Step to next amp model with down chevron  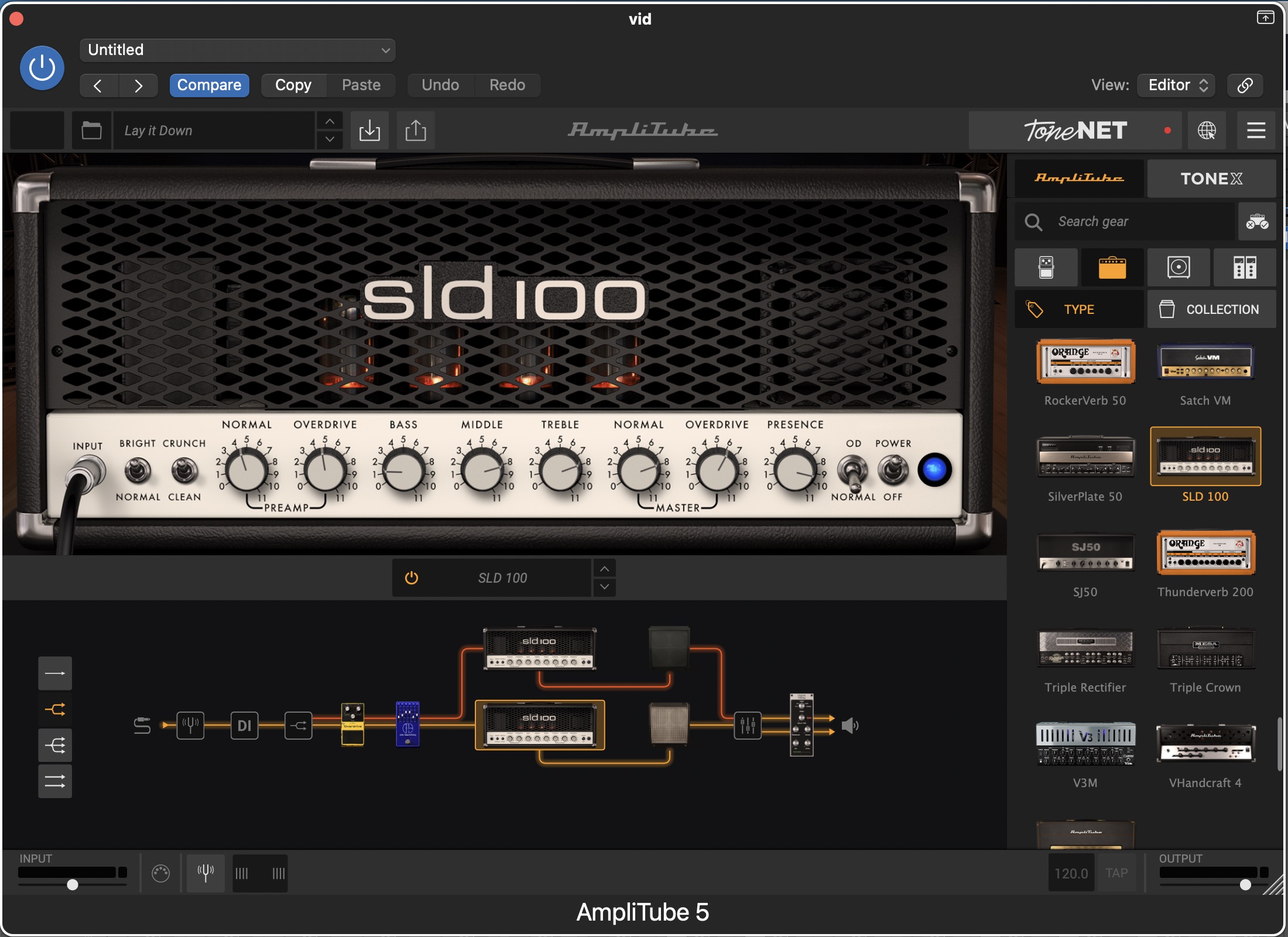coord(605,587)
